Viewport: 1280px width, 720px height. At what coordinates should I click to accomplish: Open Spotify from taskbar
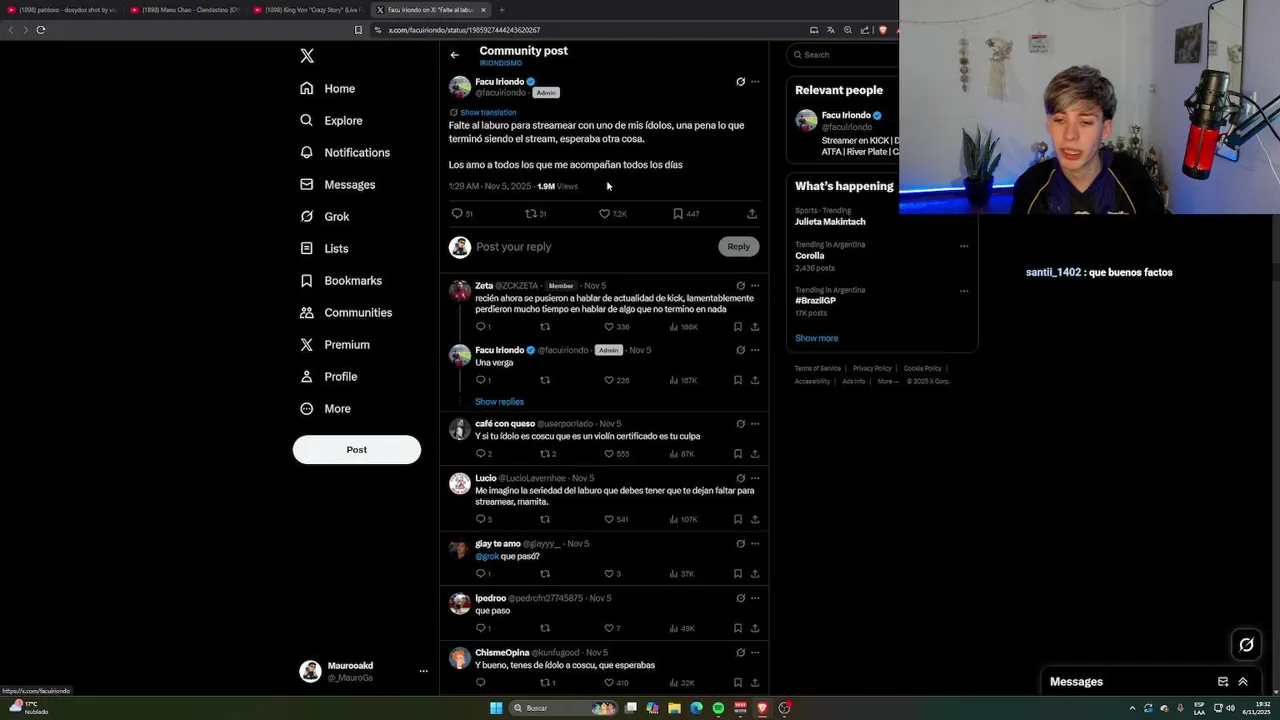[718, 708]
